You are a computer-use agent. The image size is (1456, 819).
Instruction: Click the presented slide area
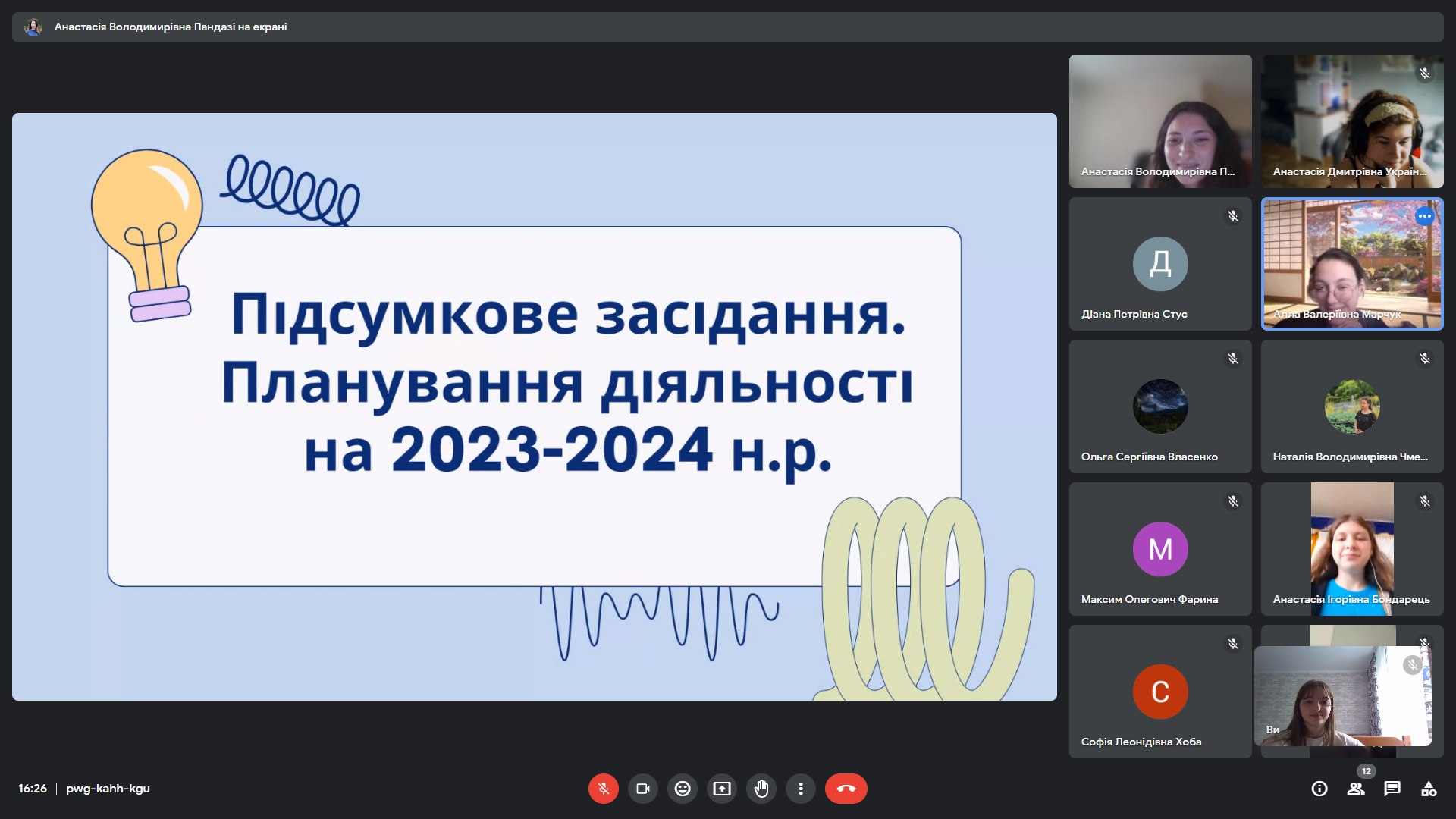click(534, 406)
